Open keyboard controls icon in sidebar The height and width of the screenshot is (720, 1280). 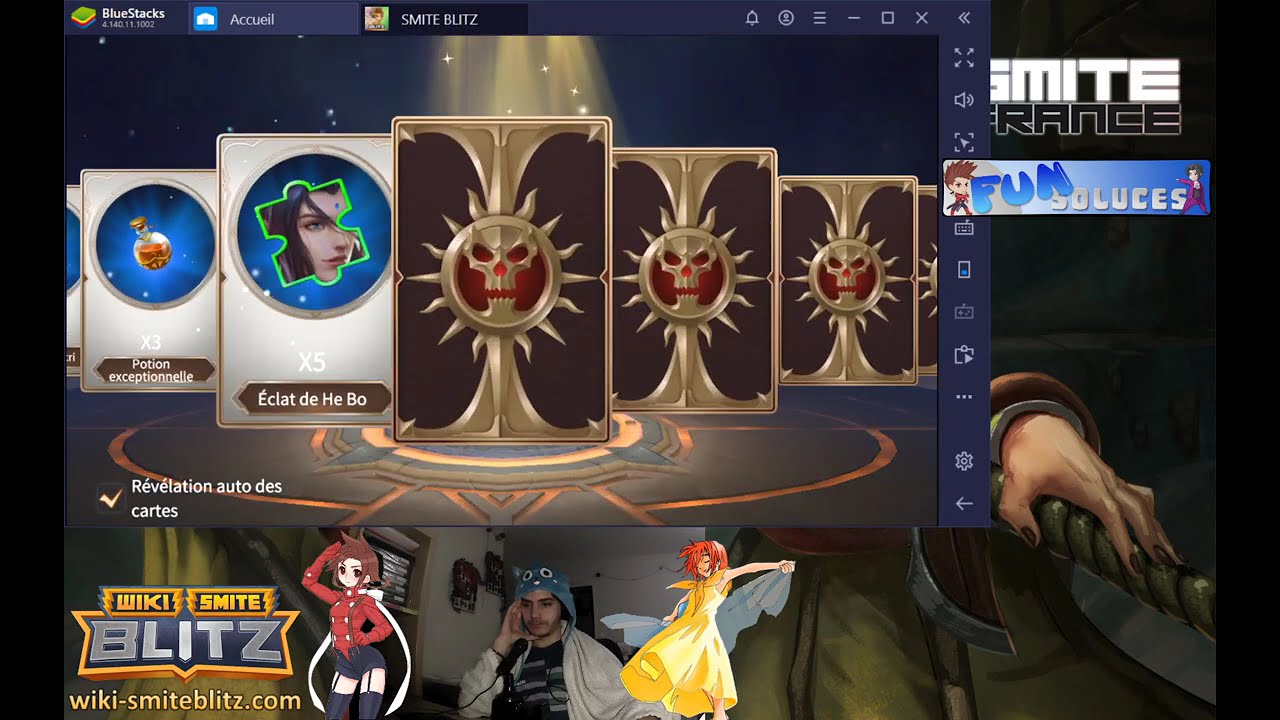[x=964, y=228]
